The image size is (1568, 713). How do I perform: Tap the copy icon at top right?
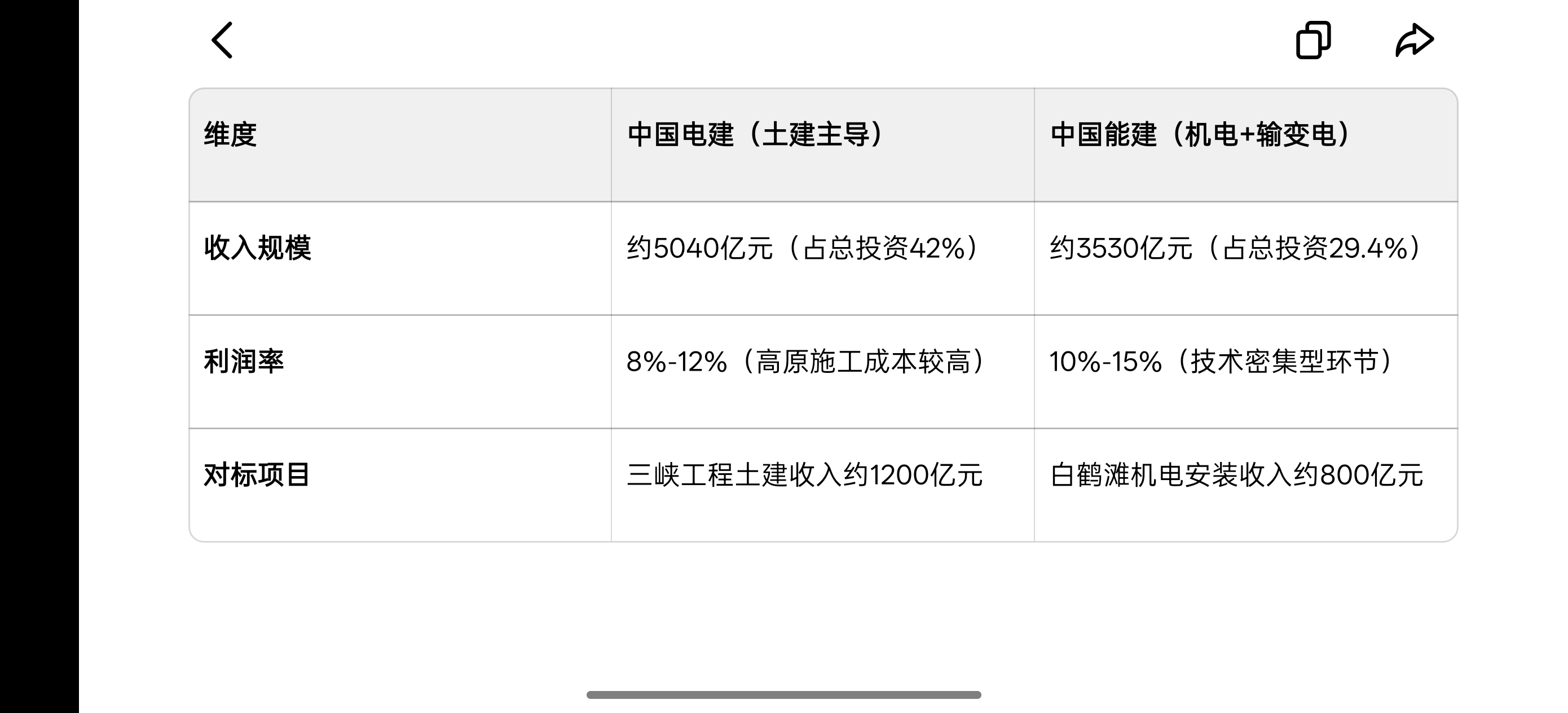point(1314,40)
